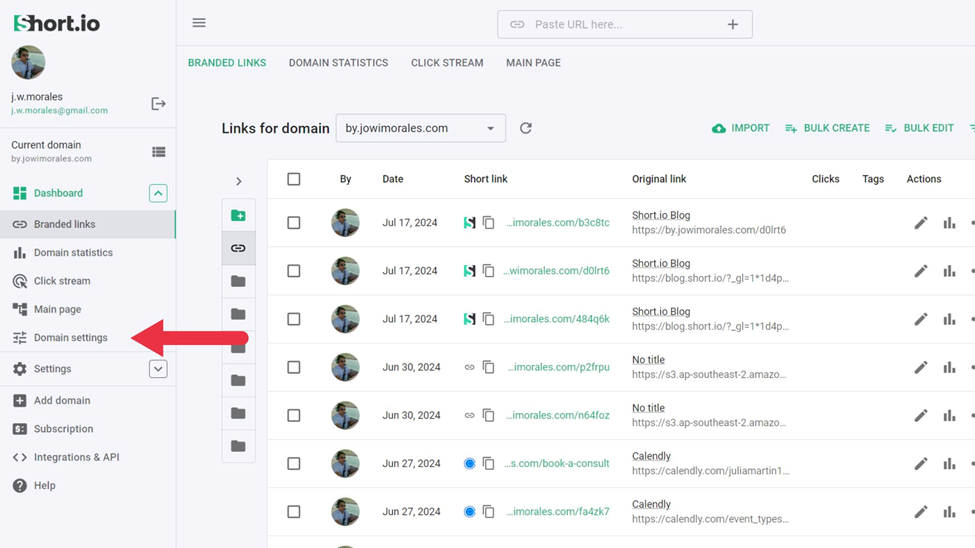Viewport: 975px width, 548px height.
Task: Sort table by Date column header
Action: coord(392,179)
